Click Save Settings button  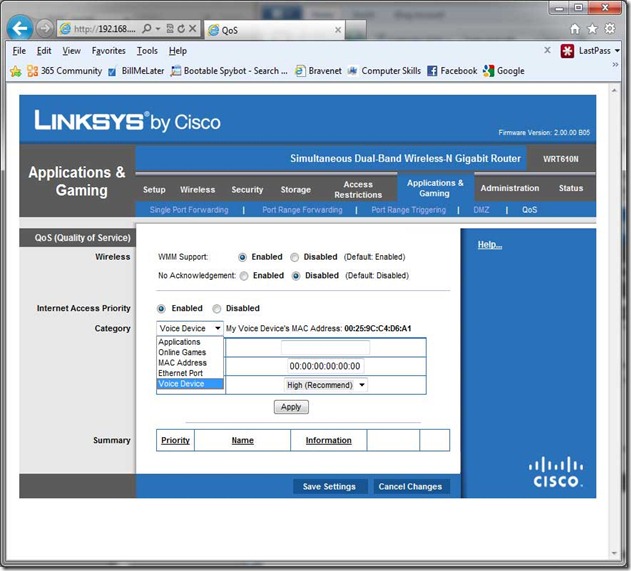(x=329, y=486)
